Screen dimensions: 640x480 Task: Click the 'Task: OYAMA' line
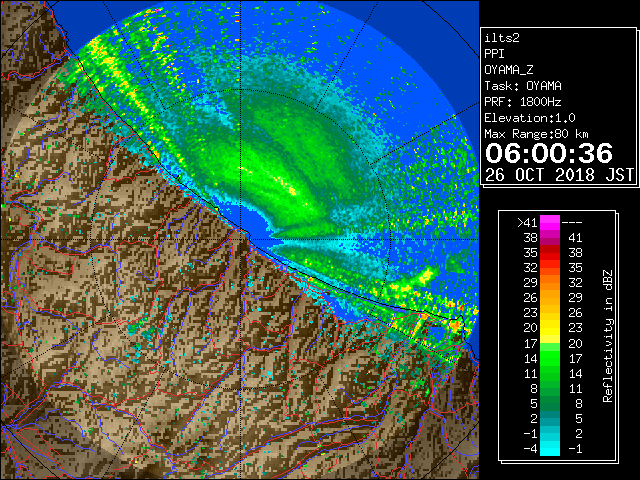click(x=523, y=86)
